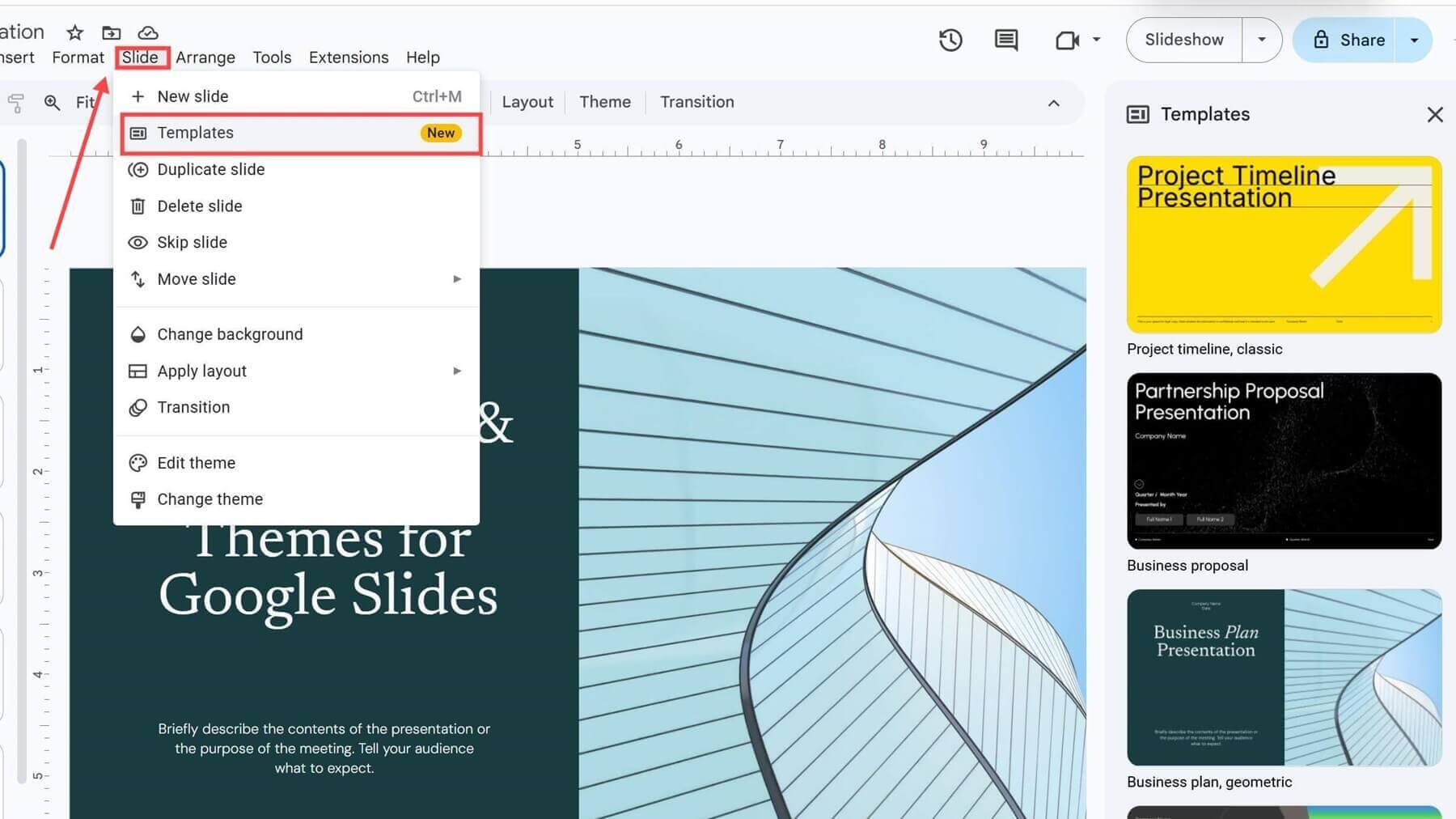Screen dimensions: 1456x819
Task: Click the Duplicate slide icon
Action: (138, 169)
